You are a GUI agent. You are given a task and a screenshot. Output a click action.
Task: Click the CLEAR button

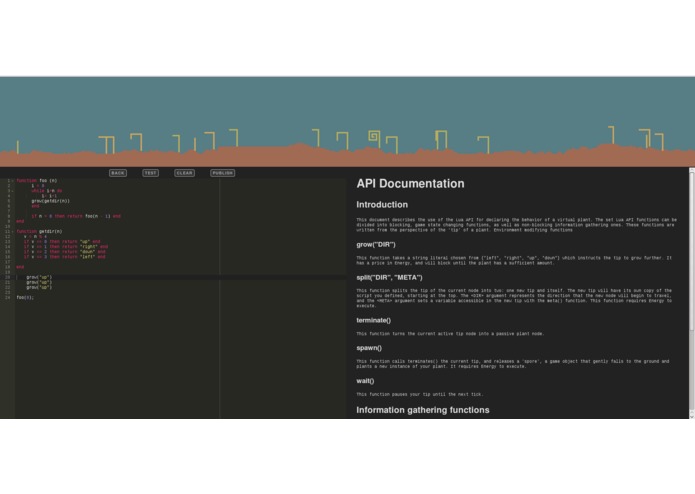pyautogui.click(x=184, y=173)
